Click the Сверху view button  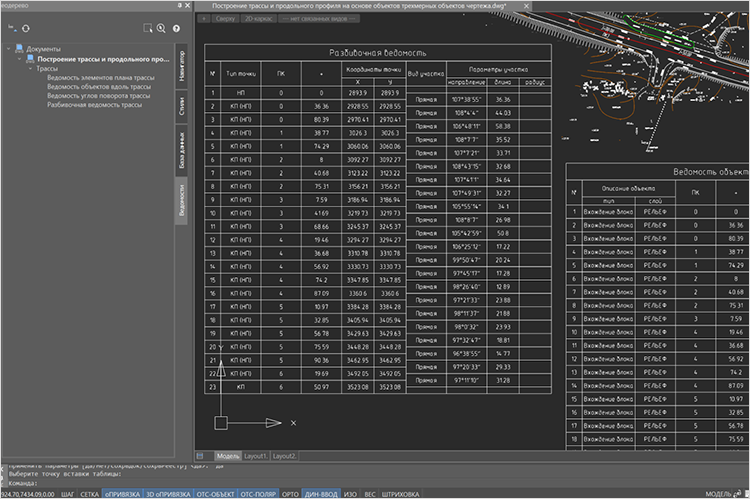coord(225,18)
